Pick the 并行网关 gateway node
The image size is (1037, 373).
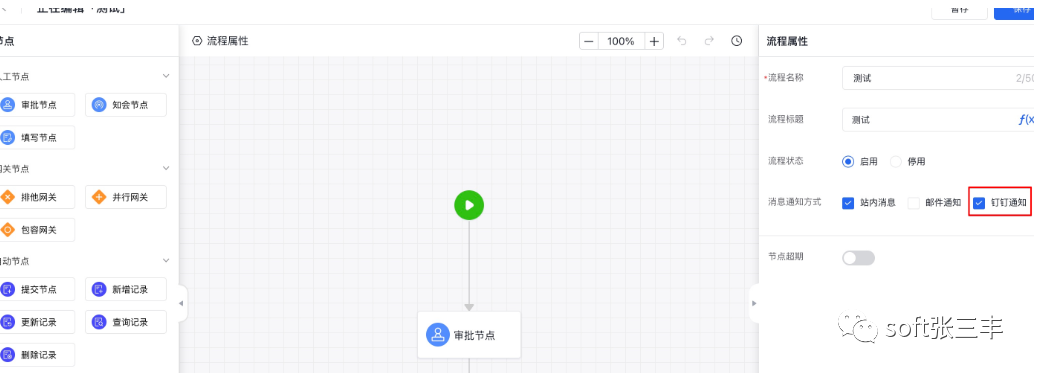point(126,196)
